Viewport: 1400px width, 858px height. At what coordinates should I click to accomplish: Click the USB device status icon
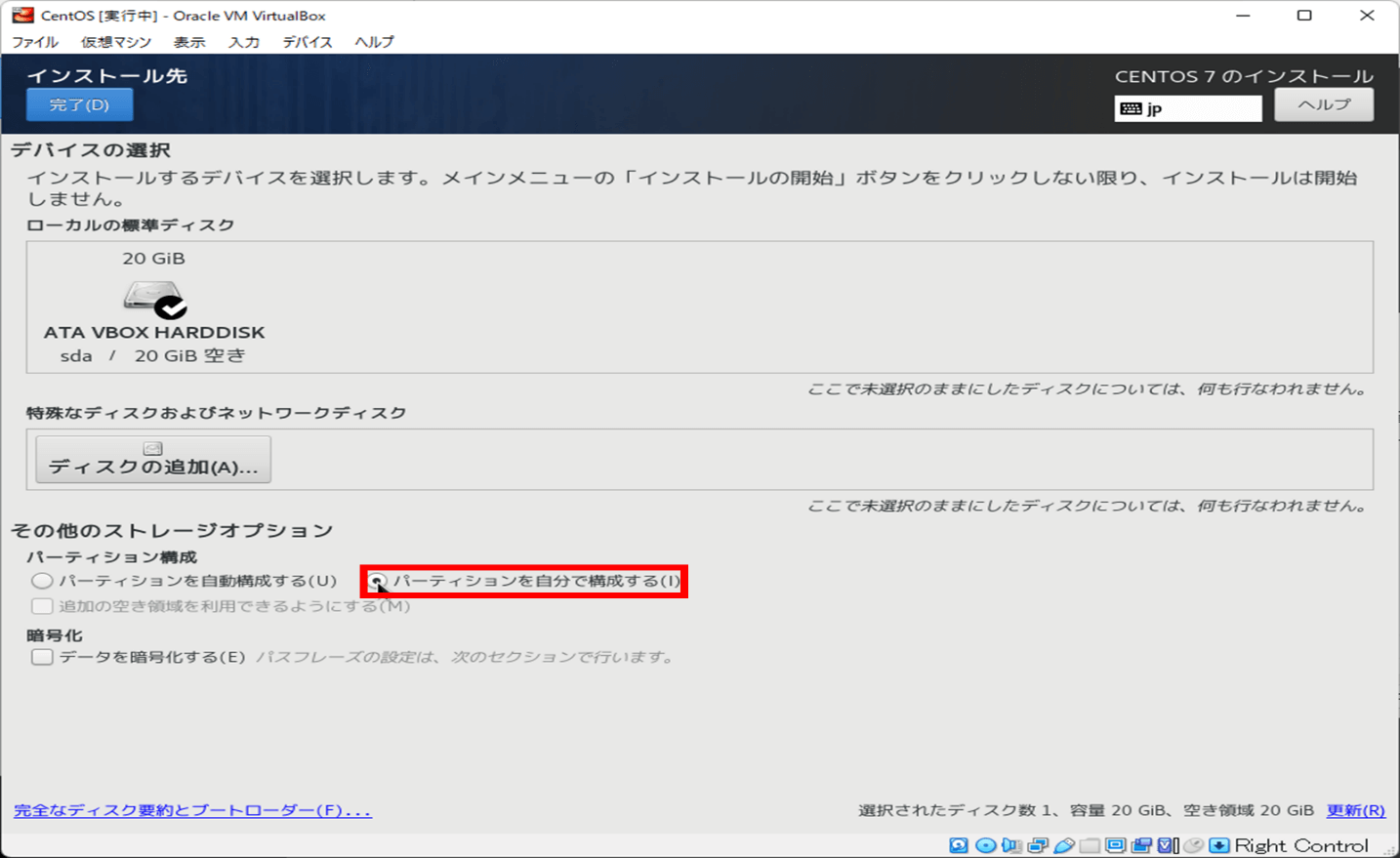(x=1064, y=845)
